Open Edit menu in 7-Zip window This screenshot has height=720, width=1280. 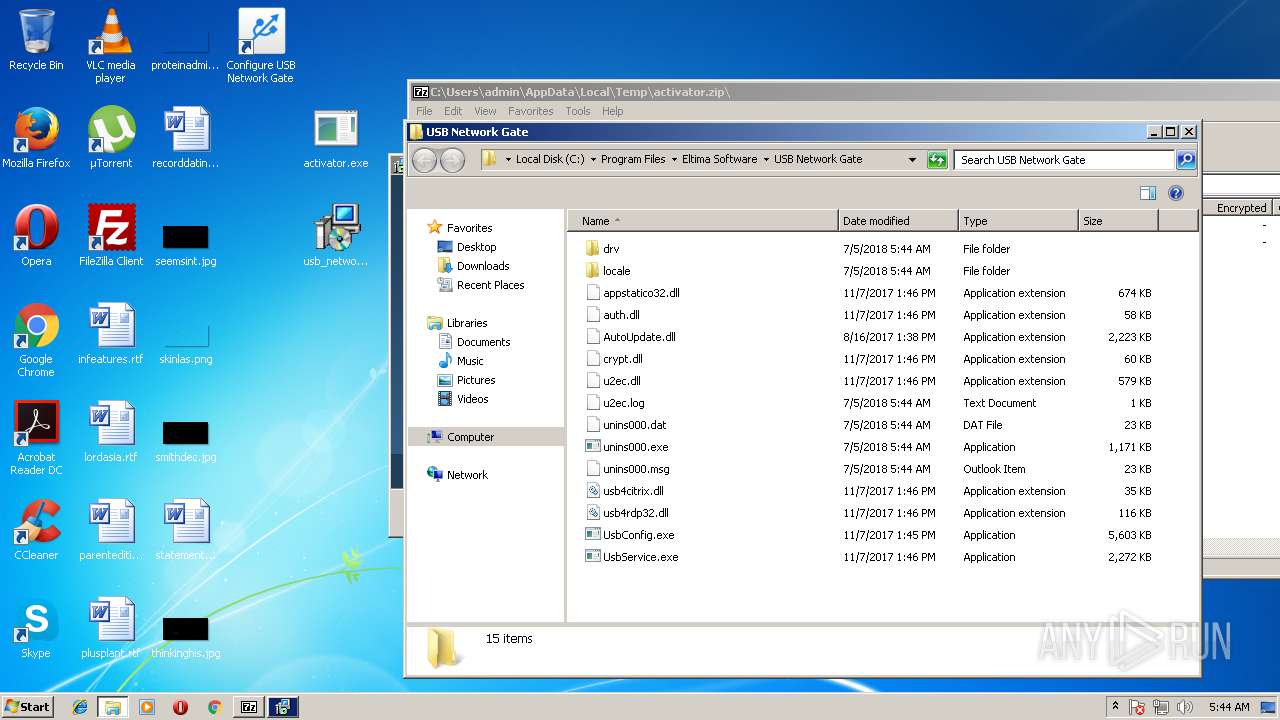[453, 111]
